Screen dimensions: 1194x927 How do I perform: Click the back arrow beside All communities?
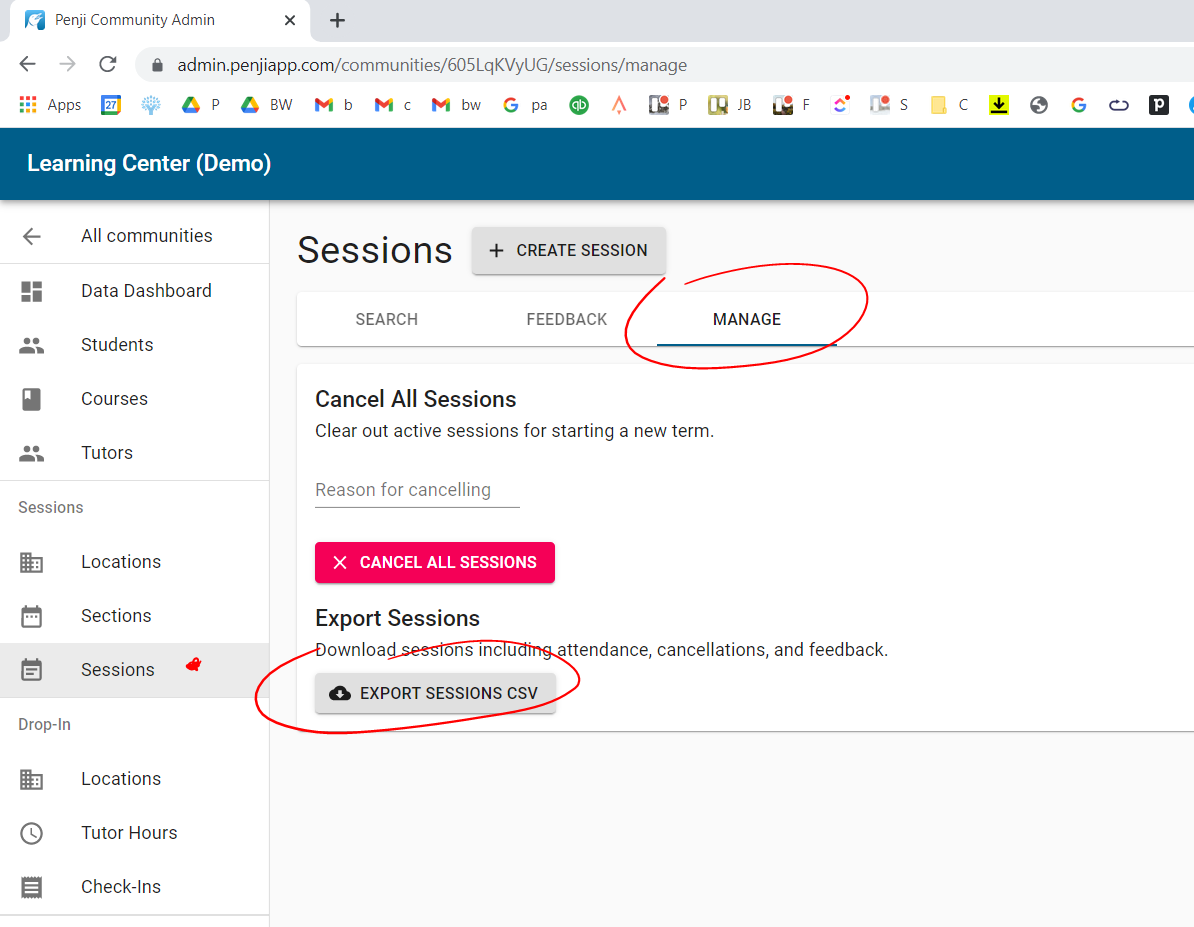coord(32,236)
